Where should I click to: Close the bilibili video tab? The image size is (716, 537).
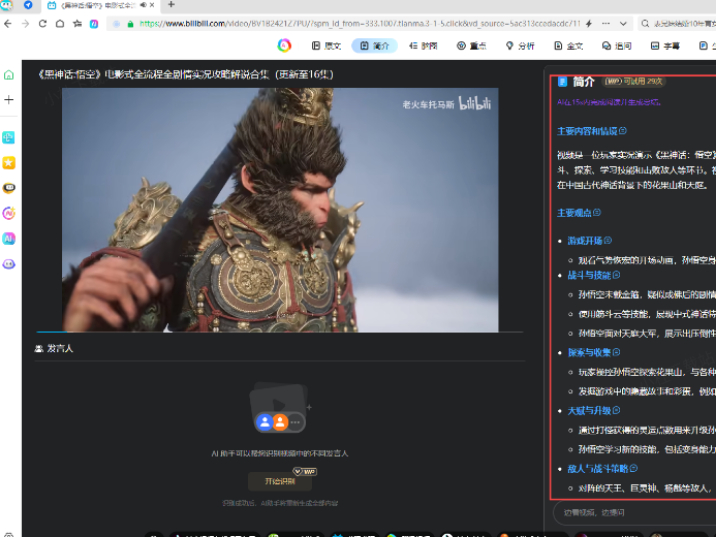[x=152, y=5]
